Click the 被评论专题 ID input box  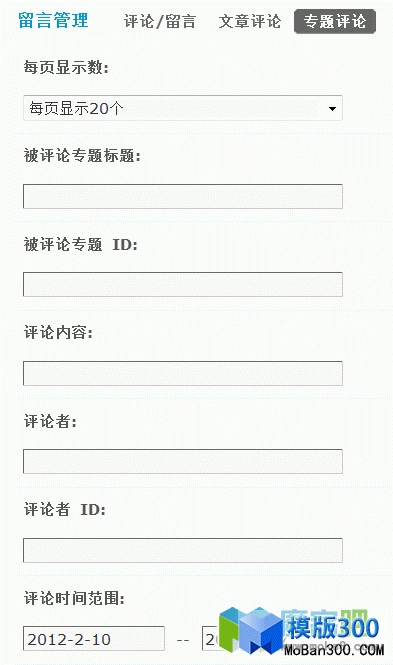183,284
